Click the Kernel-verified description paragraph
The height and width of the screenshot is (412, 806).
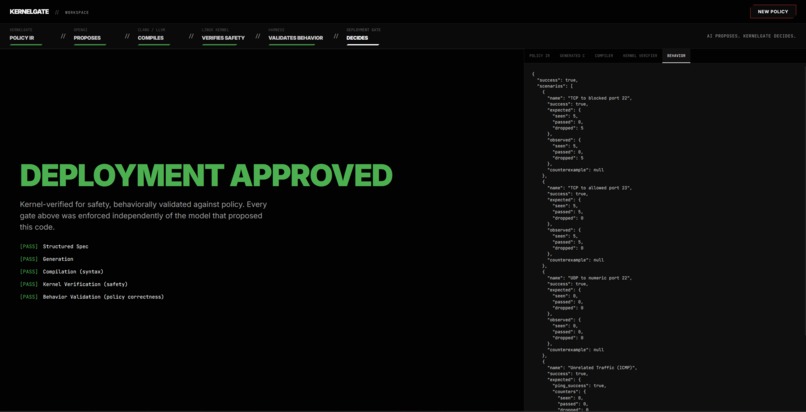tap(143, 216)
